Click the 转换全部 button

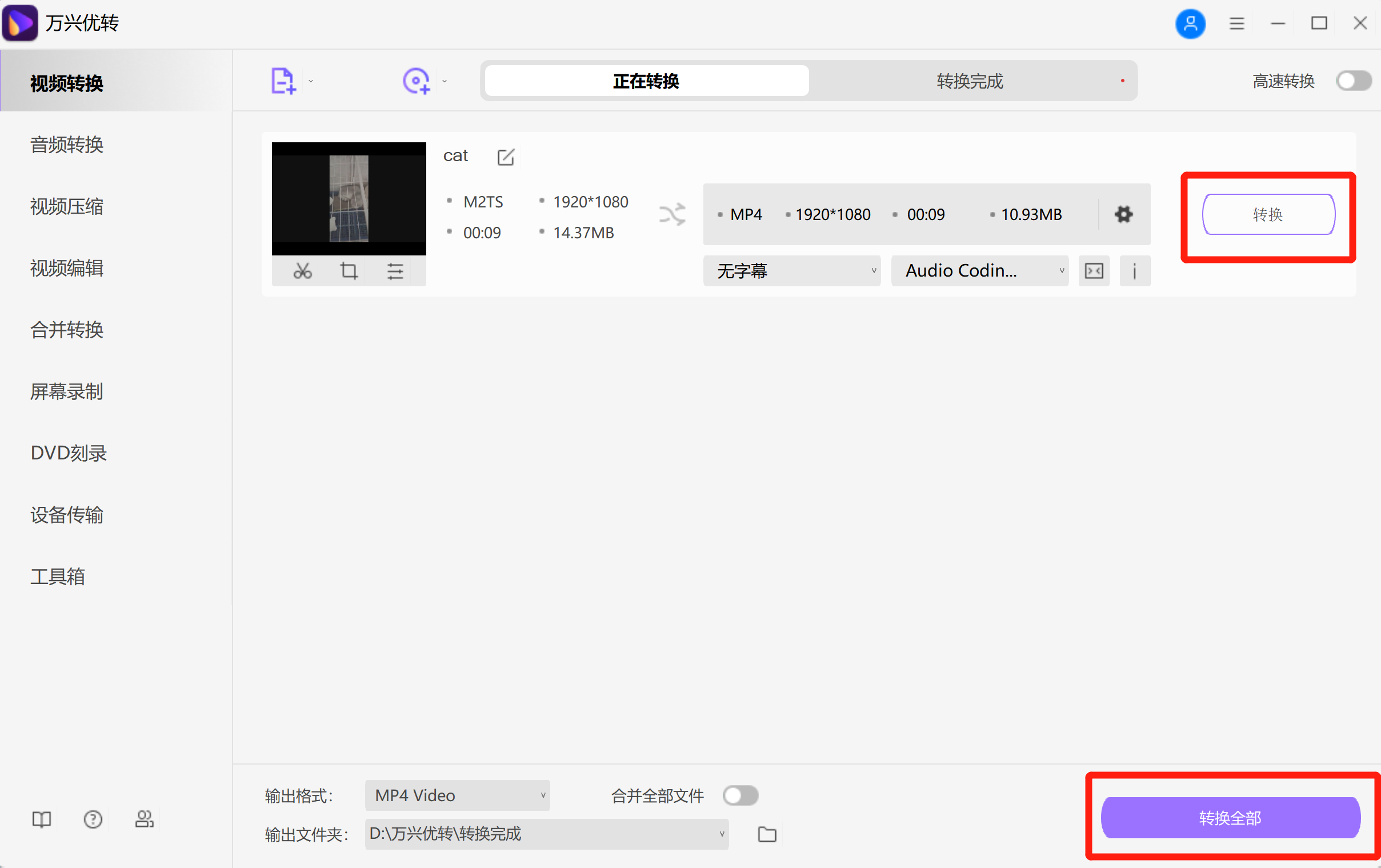coord(1230,818)
